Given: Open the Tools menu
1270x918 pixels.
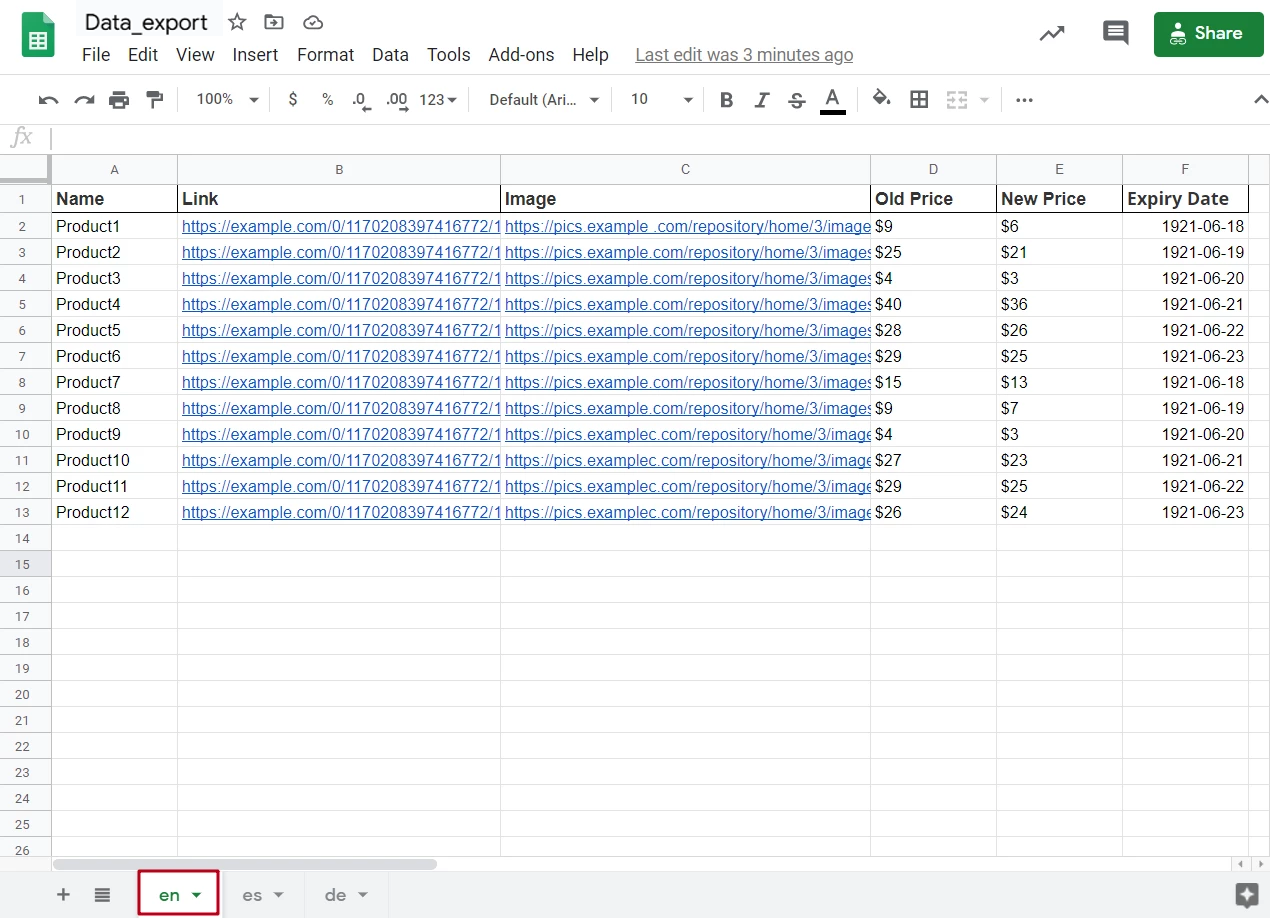Looking at the screenshot, I should 448,55.
